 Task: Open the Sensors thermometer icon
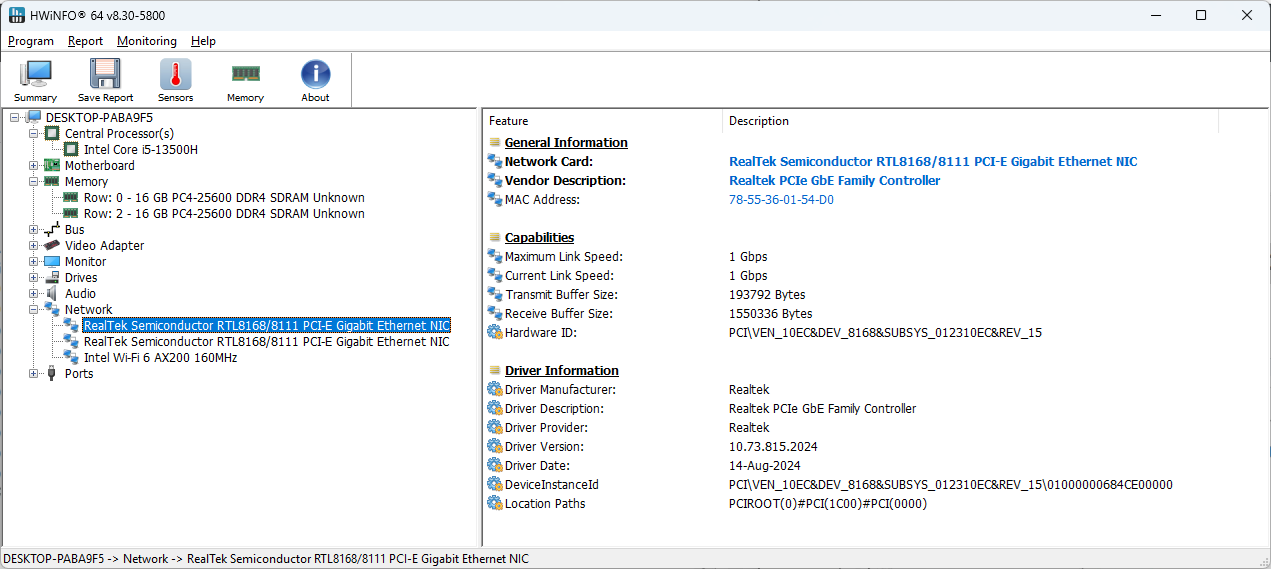point(175,74)
